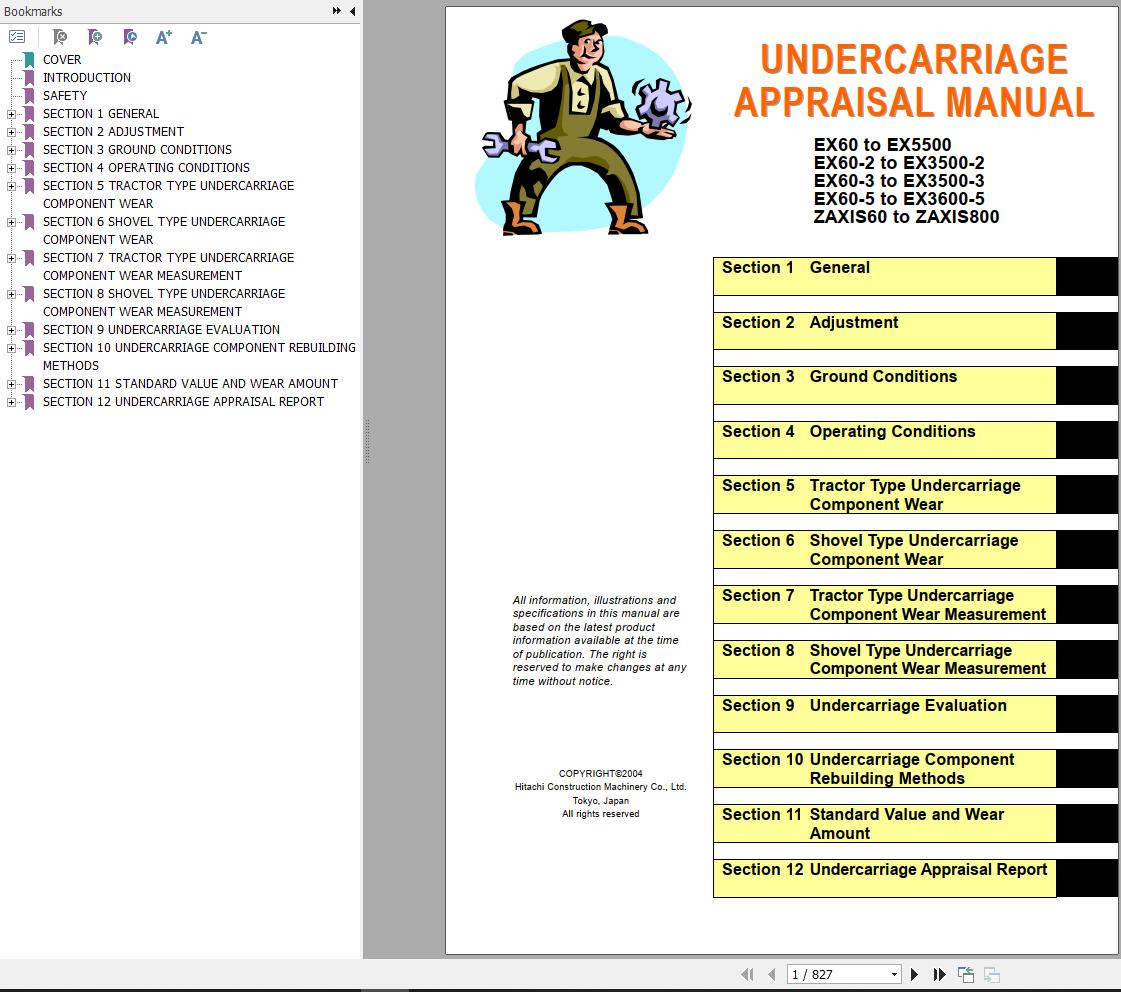
Task: Expand SECTION 3 GROUND CONDITIONS bookmark
Action: [x=11, y=149]
